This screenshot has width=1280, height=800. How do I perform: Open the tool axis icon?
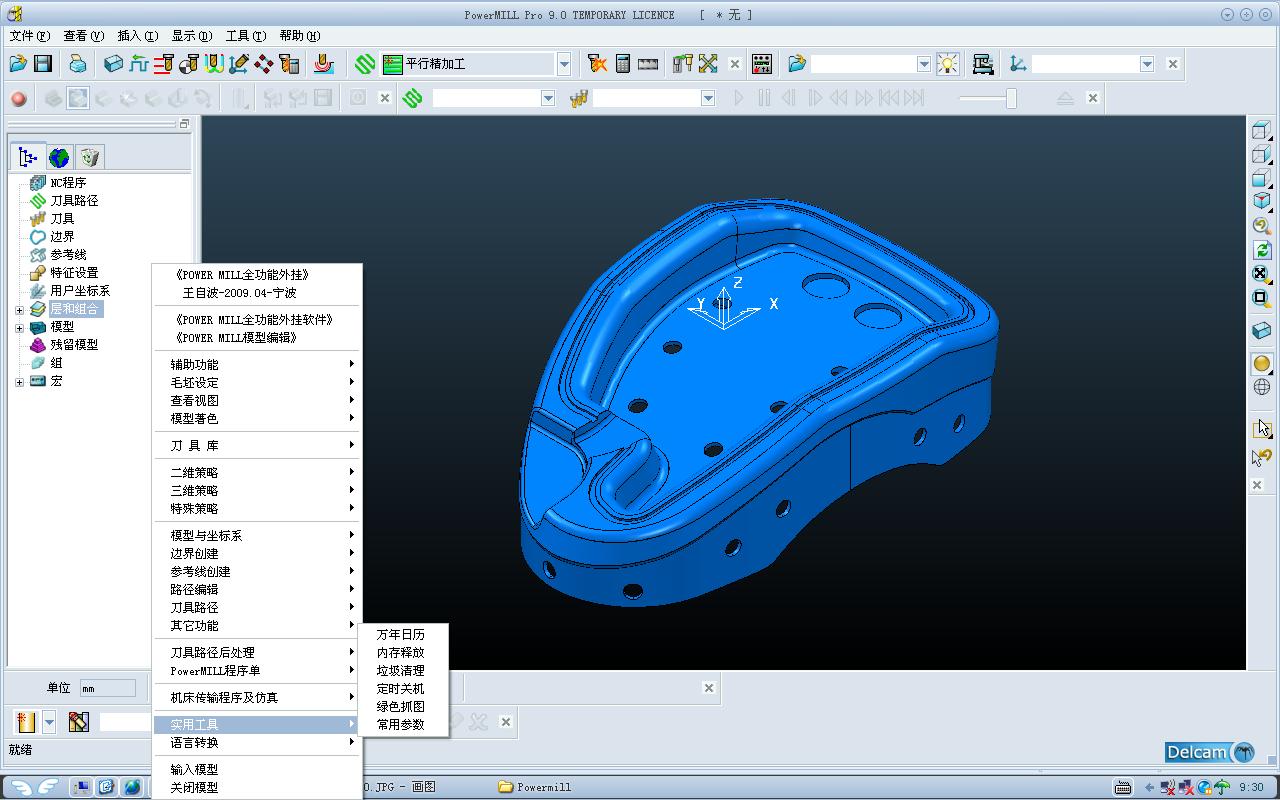click(x=239, y=64)
